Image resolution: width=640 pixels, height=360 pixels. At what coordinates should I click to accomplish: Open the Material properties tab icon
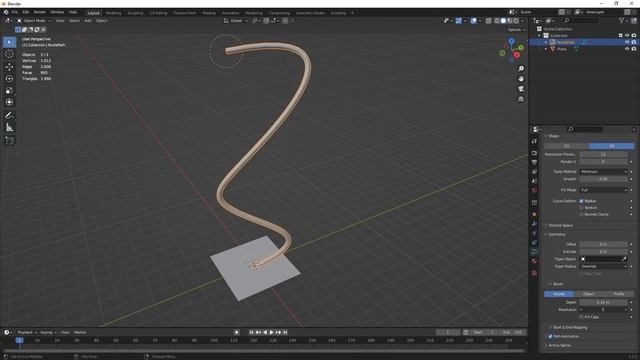[534, 262]
